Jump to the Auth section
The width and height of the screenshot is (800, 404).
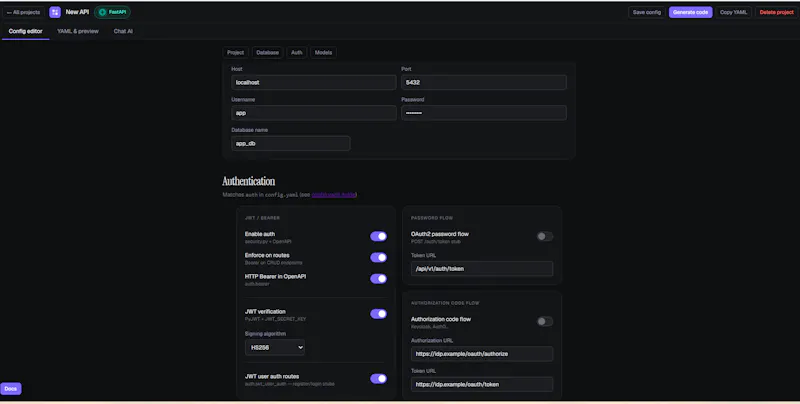(x=296, y=53)
